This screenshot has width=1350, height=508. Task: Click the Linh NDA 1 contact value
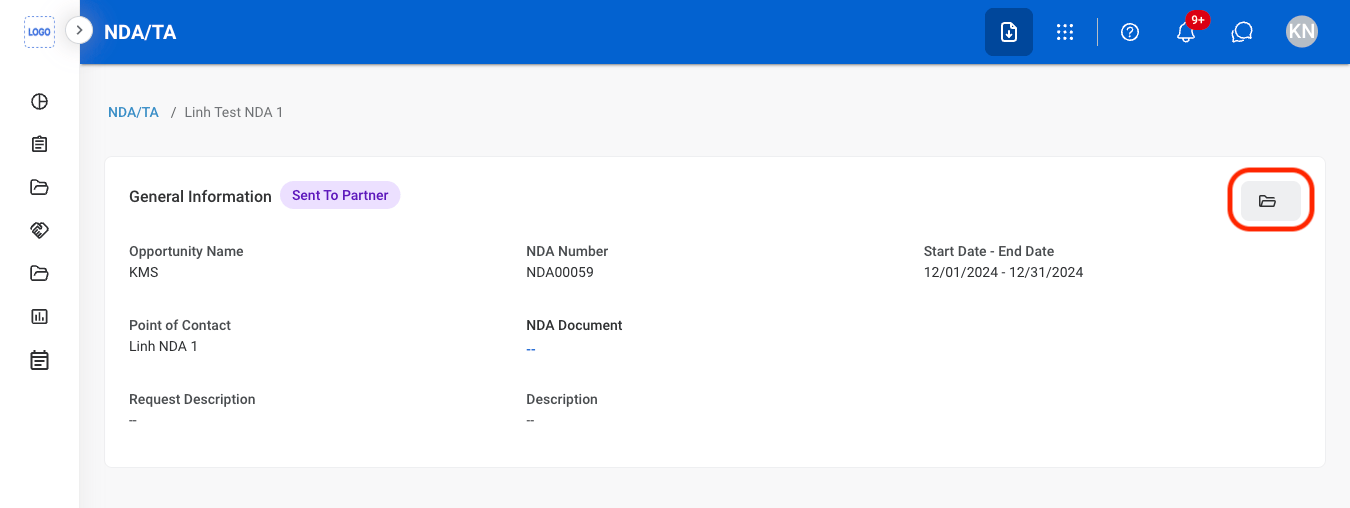pyautogui.click(x=163, y=346)
